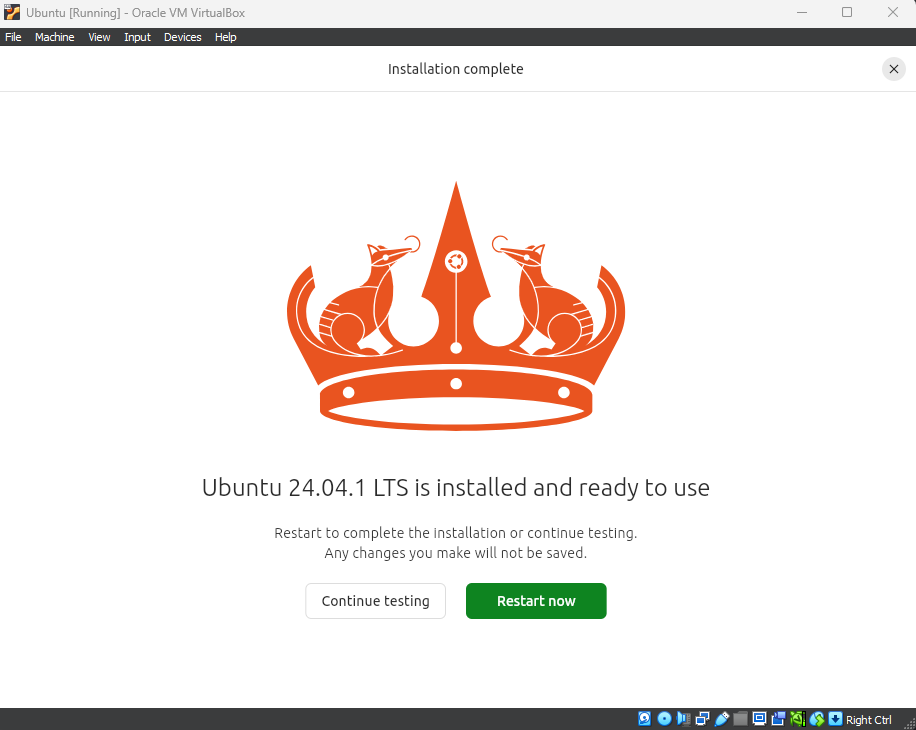Click the recording status icon
This screenshot has height=730, width=916.
coord(778,719)
